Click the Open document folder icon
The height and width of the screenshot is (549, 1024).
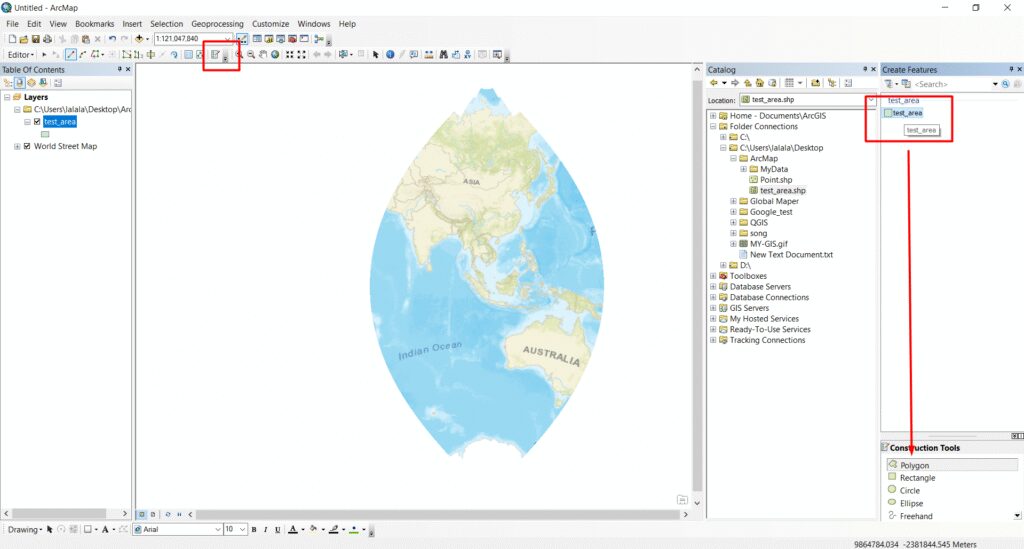[24, 39]
